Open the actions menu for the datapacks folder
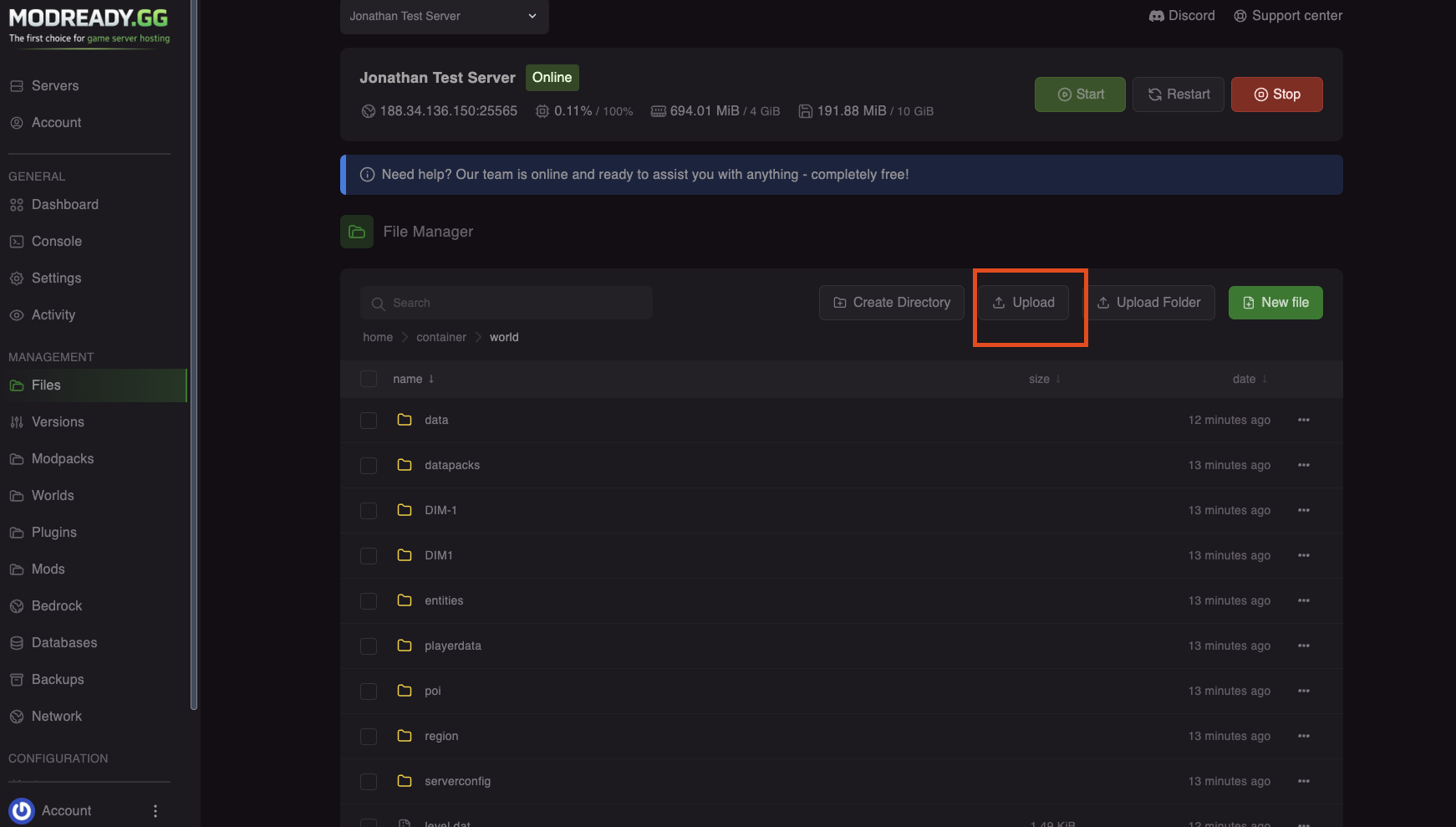Image resolution: width=1456 pixels, height=827 pixels. pos(1303,465)
